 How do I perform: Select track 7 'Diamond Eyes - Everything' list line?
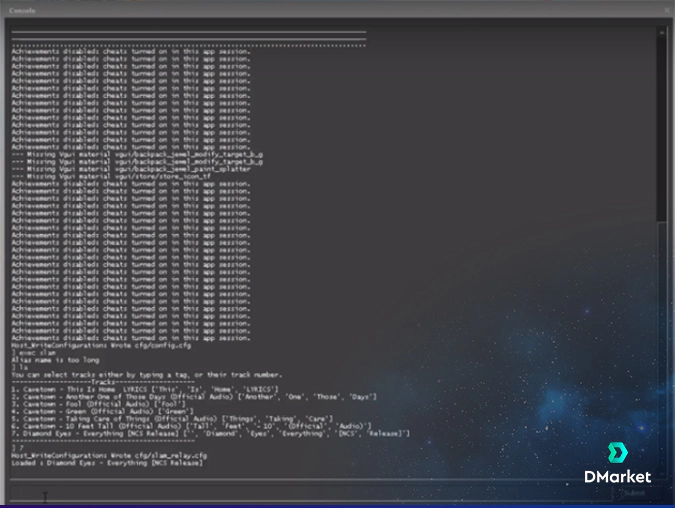[211, 433]
